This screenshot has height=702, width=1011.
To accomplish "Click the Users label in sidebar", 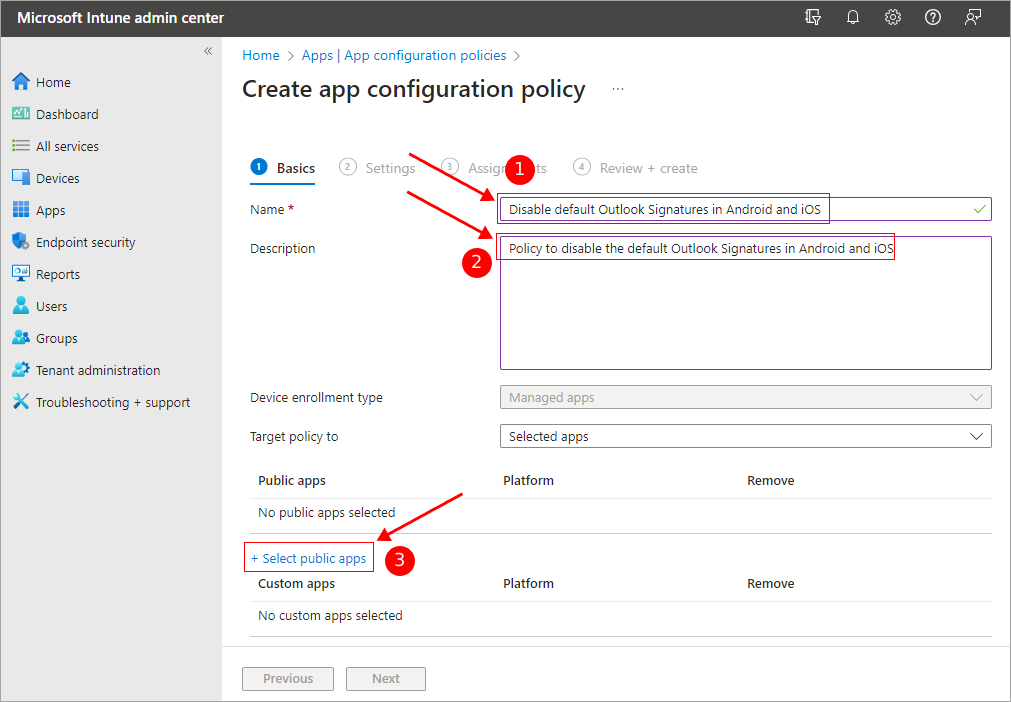I will pos(52,306).
